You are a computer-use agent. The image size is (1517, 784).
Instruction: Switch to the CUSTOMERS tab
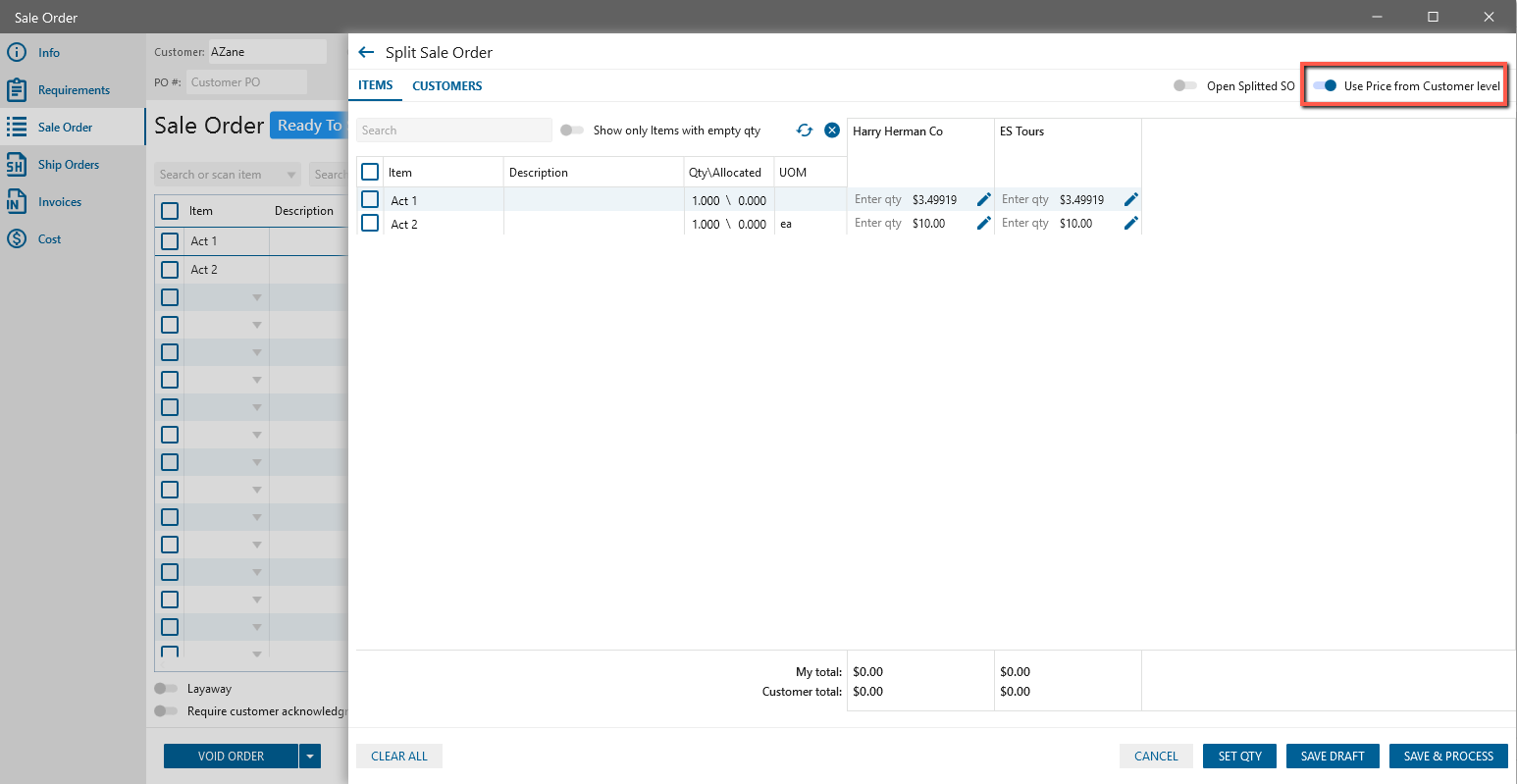coord(447,85)
